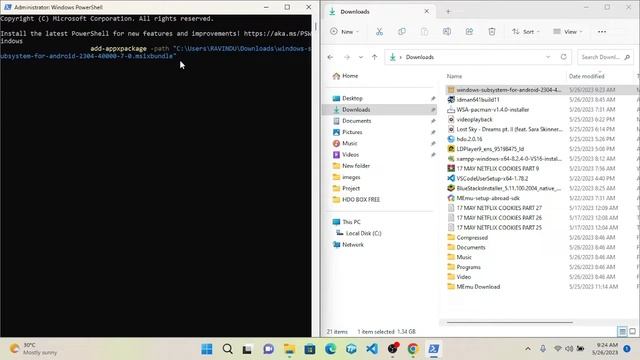Select the MEmu Download folder
This screenshot has width=640, height=360.
[478, 287]
